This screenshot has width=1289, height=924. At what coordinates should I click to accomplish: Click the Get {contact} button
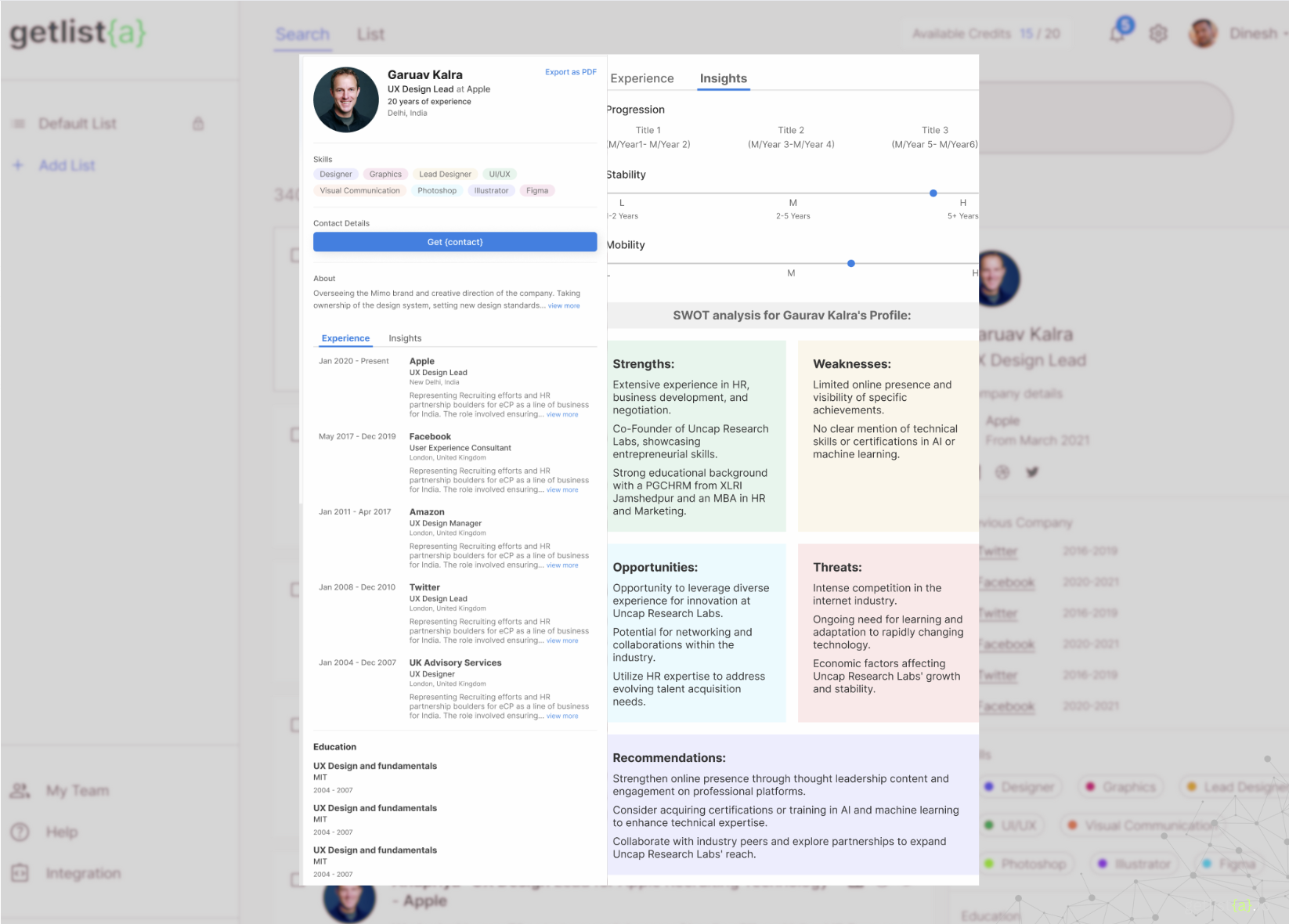click(455, 242)
